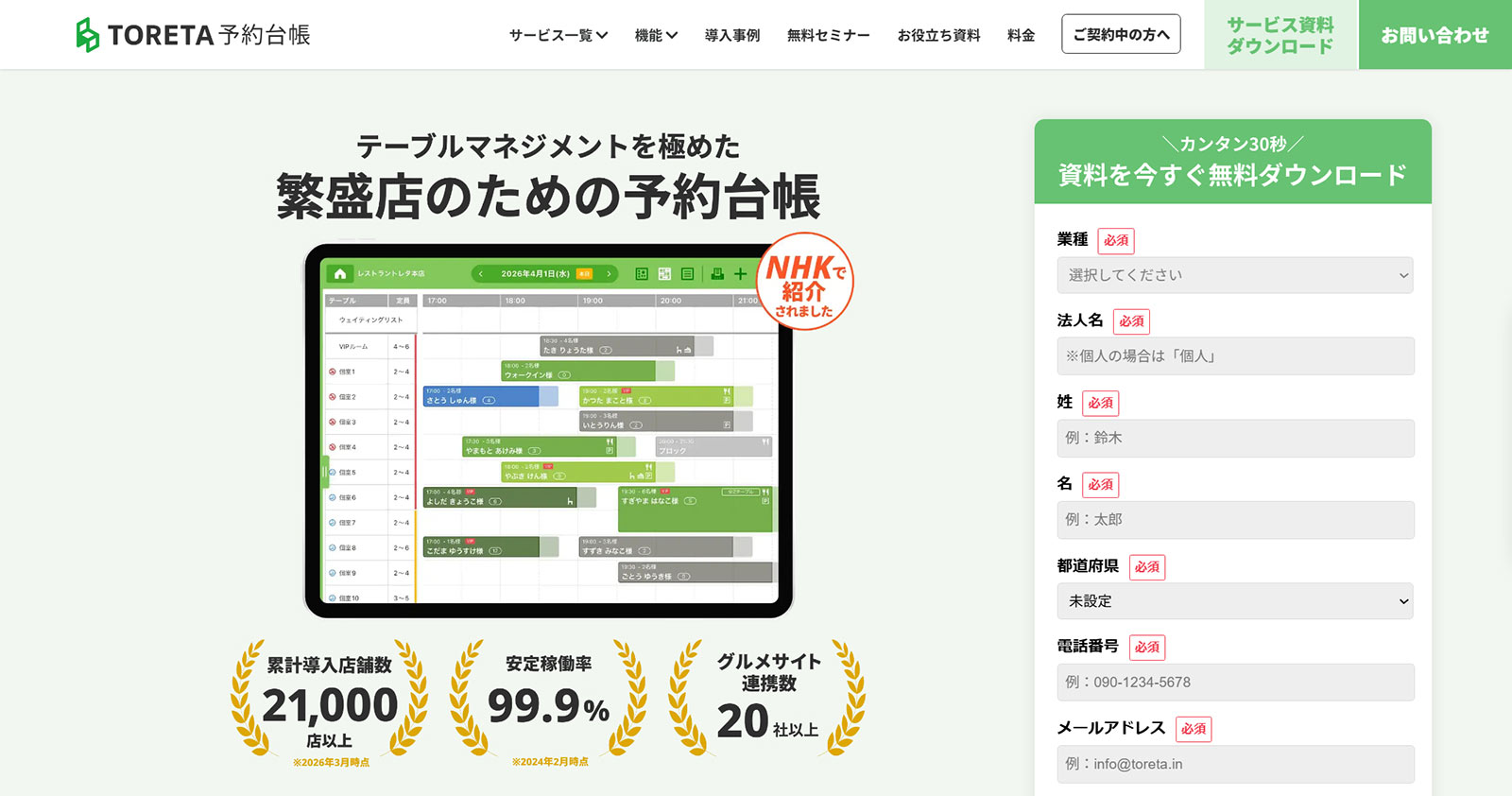The width and height of the screenshot is (1512, 796).
Task: Click the 安定稼働率 99.9% badge
Action: tap(549, 701)
